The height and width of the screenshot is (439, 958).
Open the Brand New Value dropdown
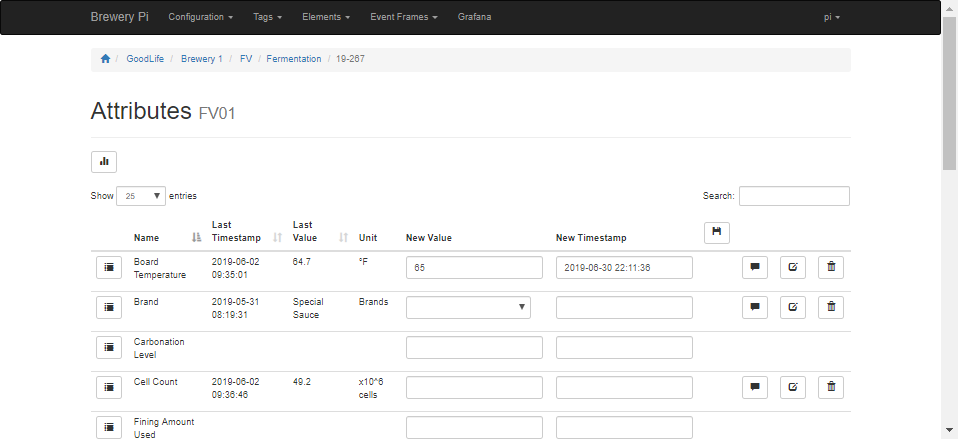pos(468,307)
